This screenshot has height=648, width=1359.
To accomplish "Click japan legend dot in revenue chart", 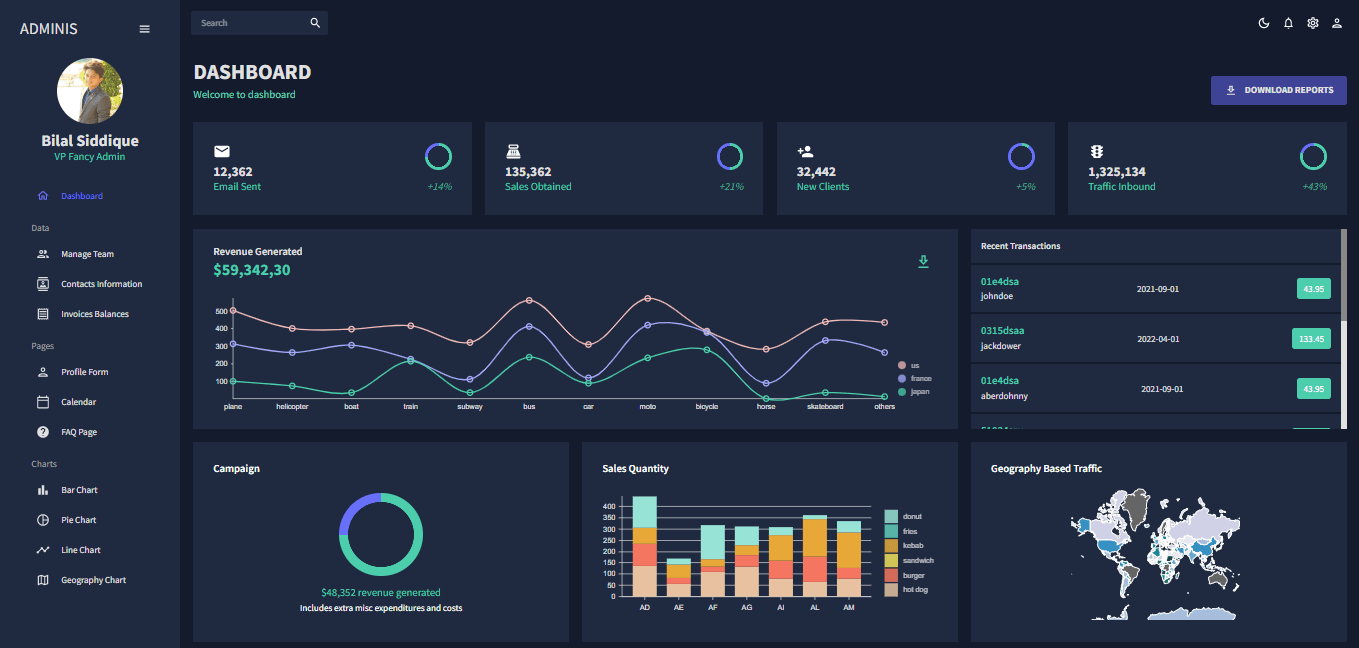I will [902, 392].
